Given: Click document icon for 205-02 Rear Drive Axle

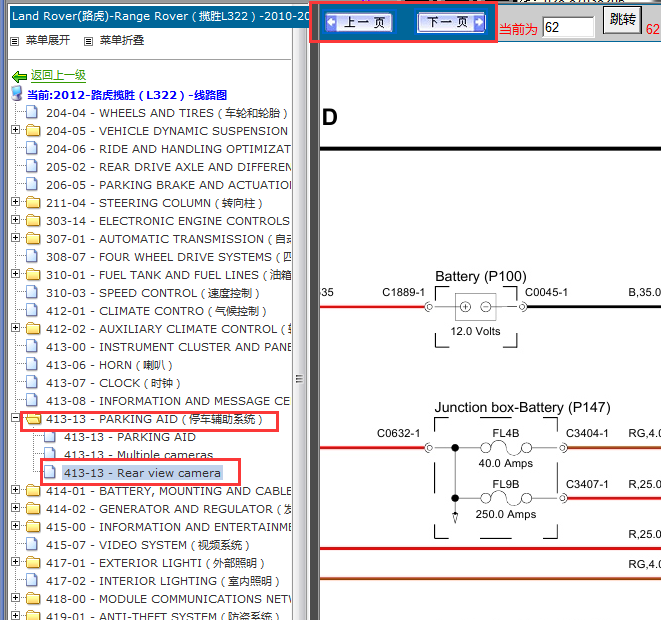Looking at the screenshot, I should pyautogui.click(x=32, y=166).
